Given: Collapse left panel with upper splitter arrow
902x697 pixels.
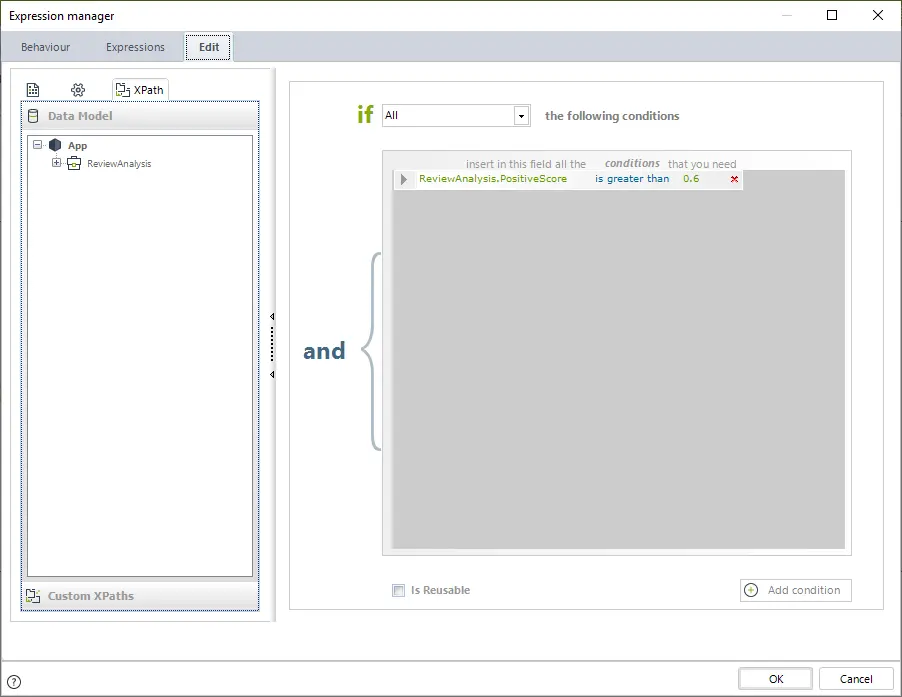Looking at the screenshot, I should 272,316.
